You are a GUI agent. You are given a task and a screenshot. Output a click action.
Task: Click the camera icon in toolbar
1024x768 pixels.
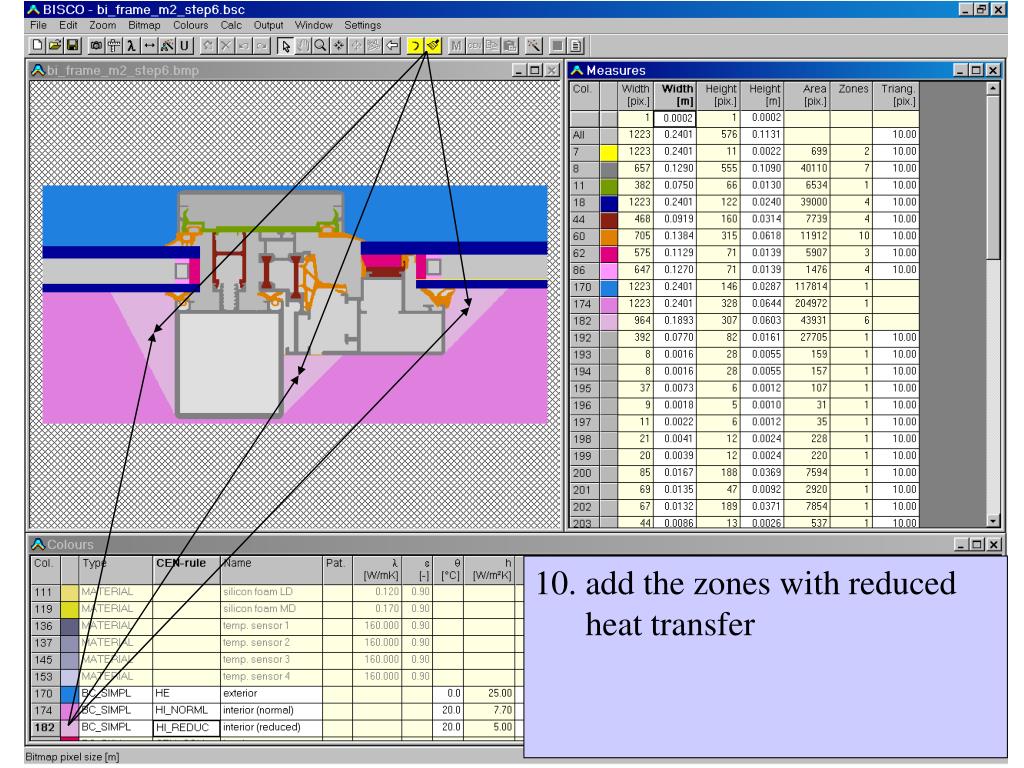[97, 46]
